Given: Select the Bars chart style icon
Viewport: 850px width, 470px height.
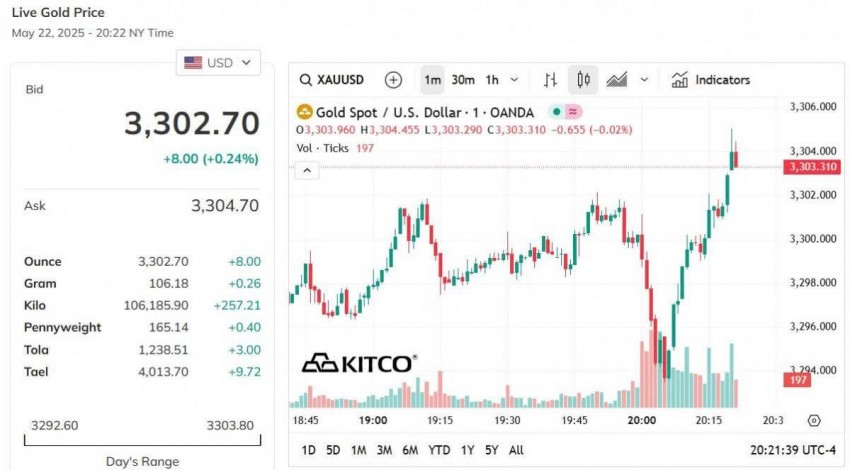Looking at the screenshot, I should [551, 80].
